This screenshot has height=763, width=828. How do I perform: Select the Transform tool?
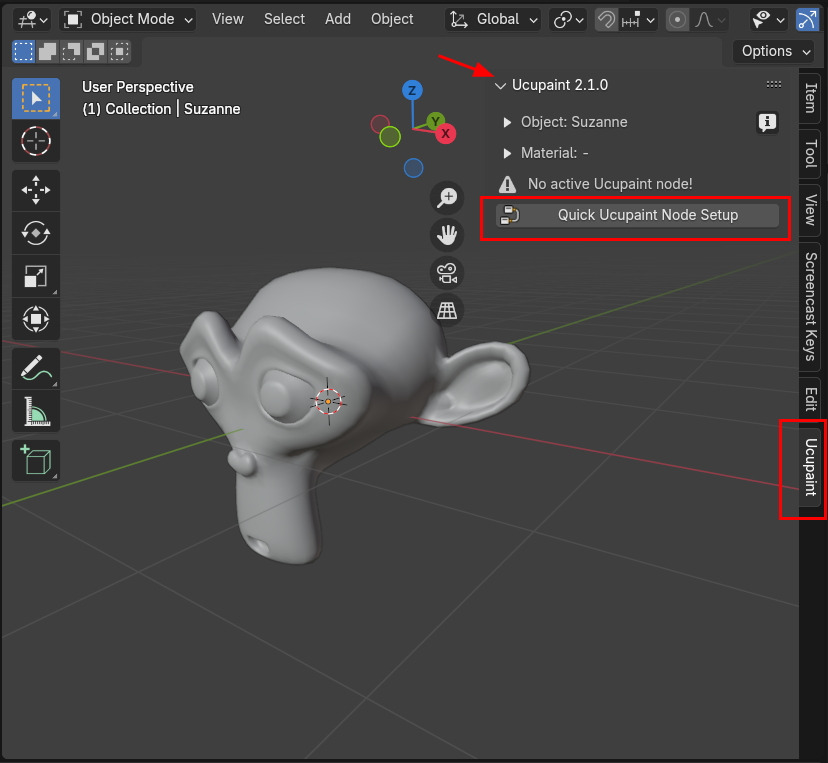(x=36, y=319)
